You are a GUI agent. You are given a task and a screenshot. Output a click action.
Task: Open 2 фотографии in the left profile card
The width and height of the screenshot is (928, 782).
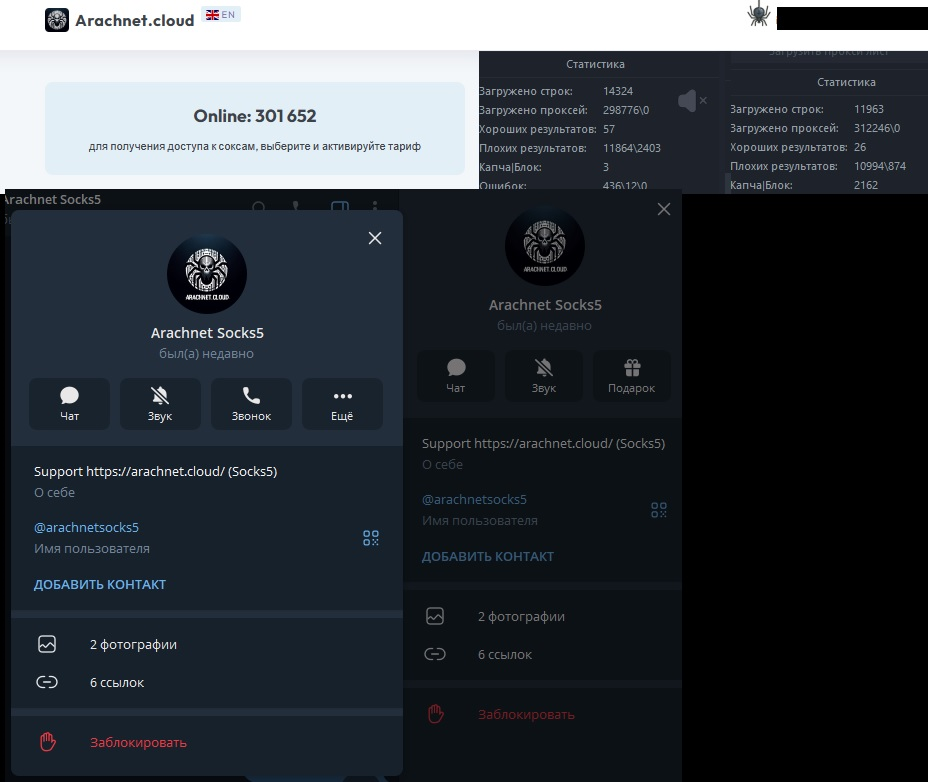pyautogui.click(x=133, y=644)
